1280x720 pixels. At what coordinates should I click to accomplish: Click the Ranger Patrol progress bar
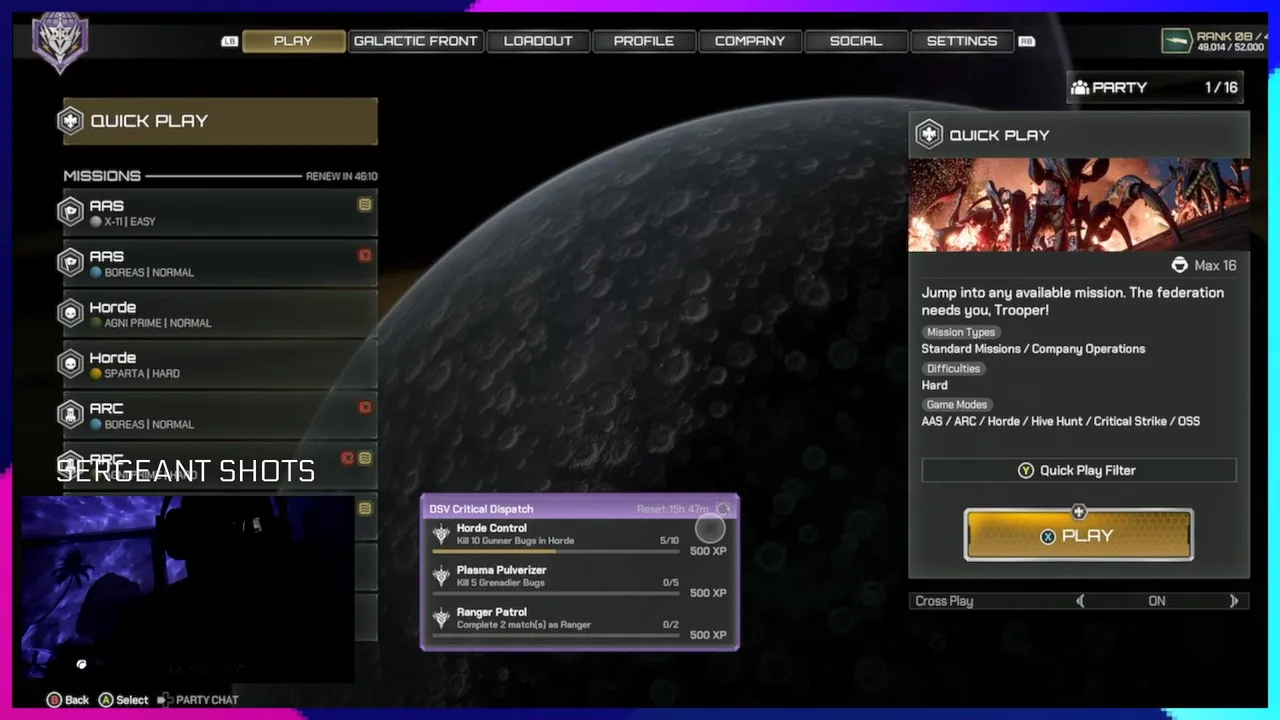tap(556, 635)
